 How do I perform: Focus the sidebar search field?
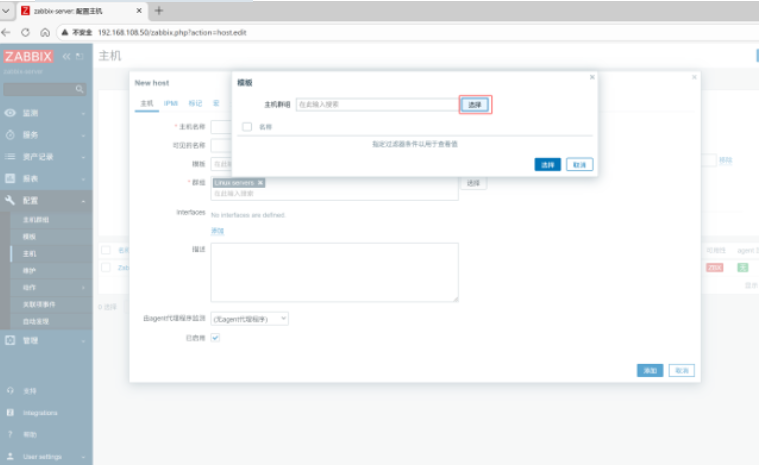tap(45, 89)
